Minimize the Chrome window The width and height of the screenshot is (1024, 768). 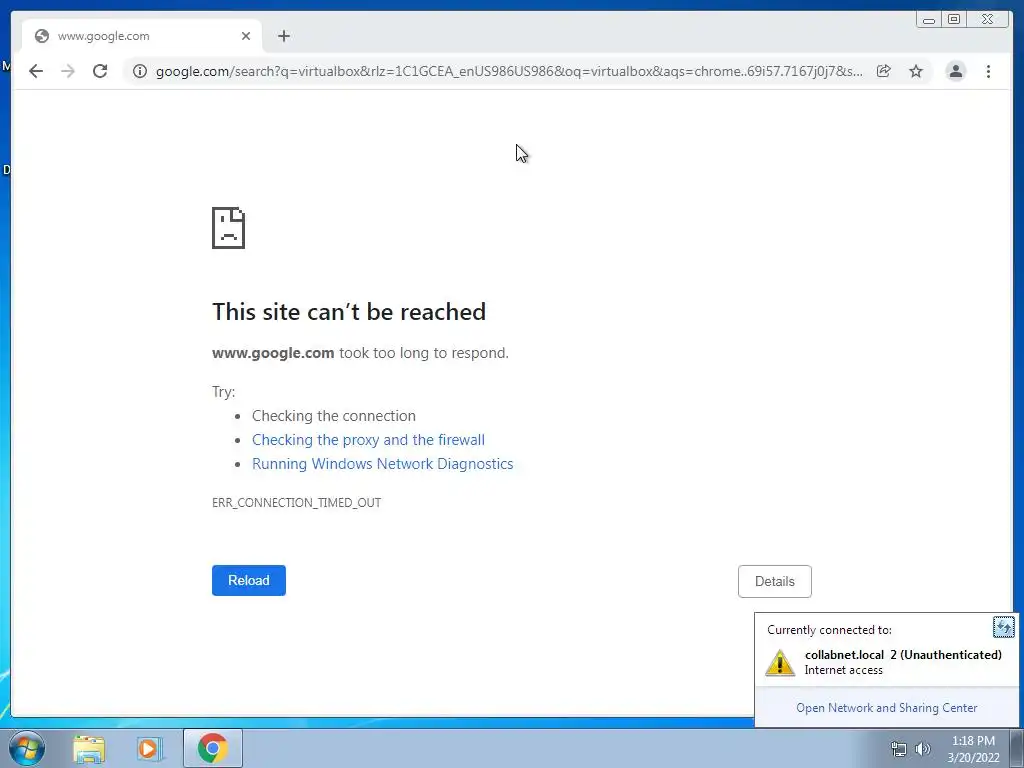click(x=929, y=20)
